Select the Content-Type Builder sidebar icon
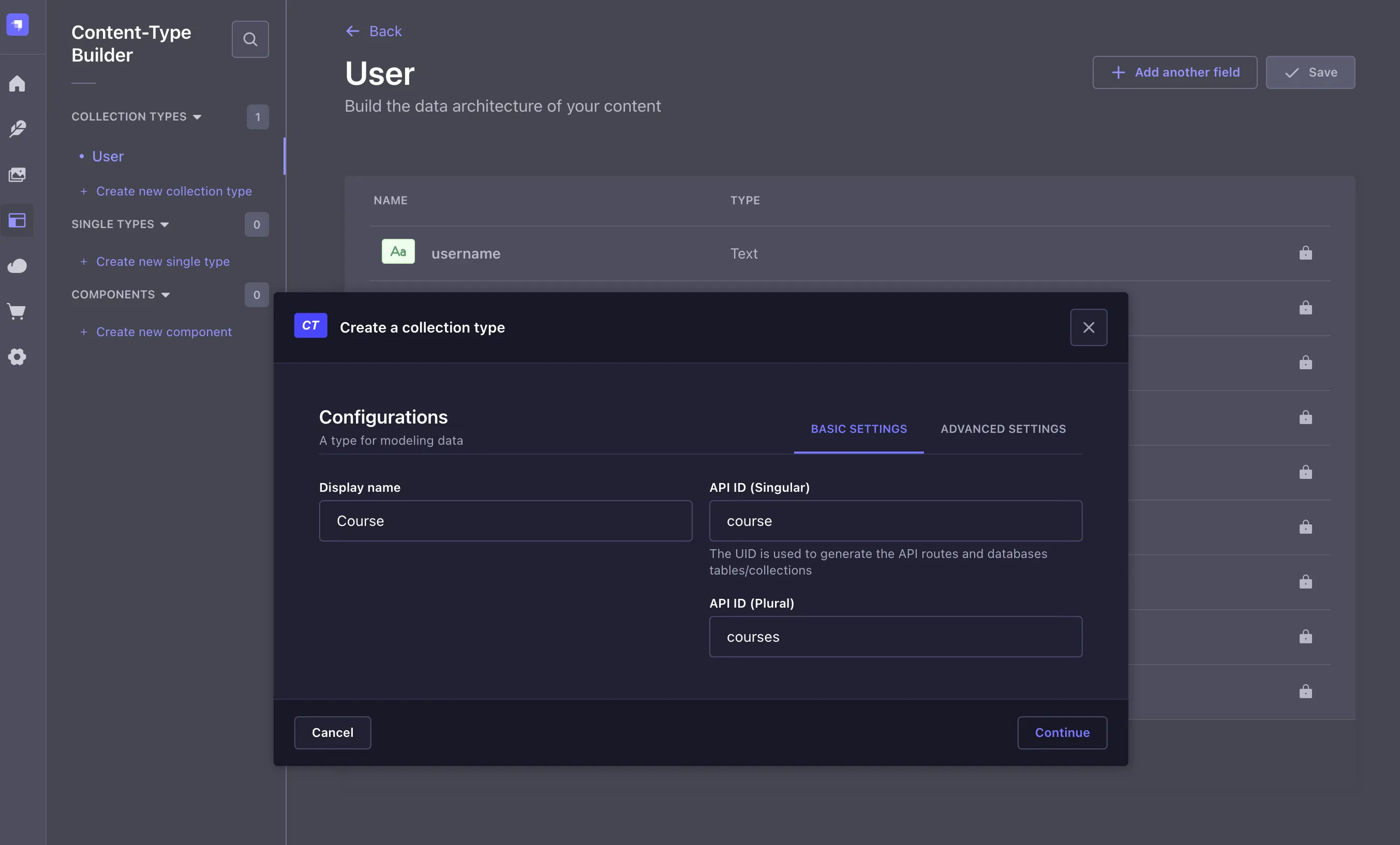This screenshot has width=1400, height=845. [17, 220]
